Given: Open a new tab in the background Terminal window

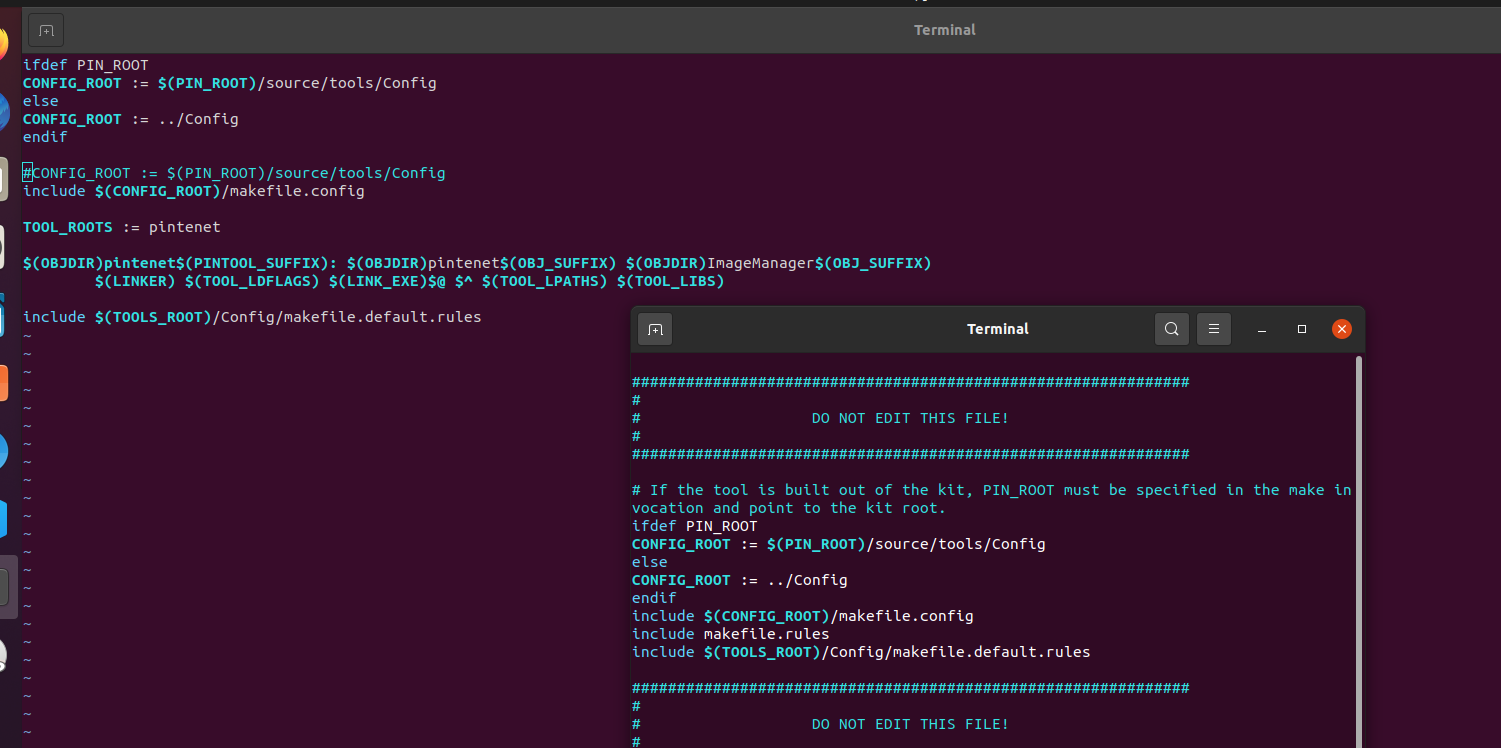Looking at the screenshot, I should (x=46, y=30).
